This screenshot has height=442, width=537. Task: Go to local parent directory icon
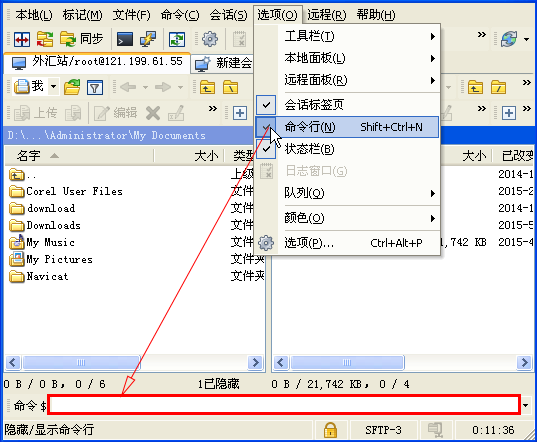208,87
